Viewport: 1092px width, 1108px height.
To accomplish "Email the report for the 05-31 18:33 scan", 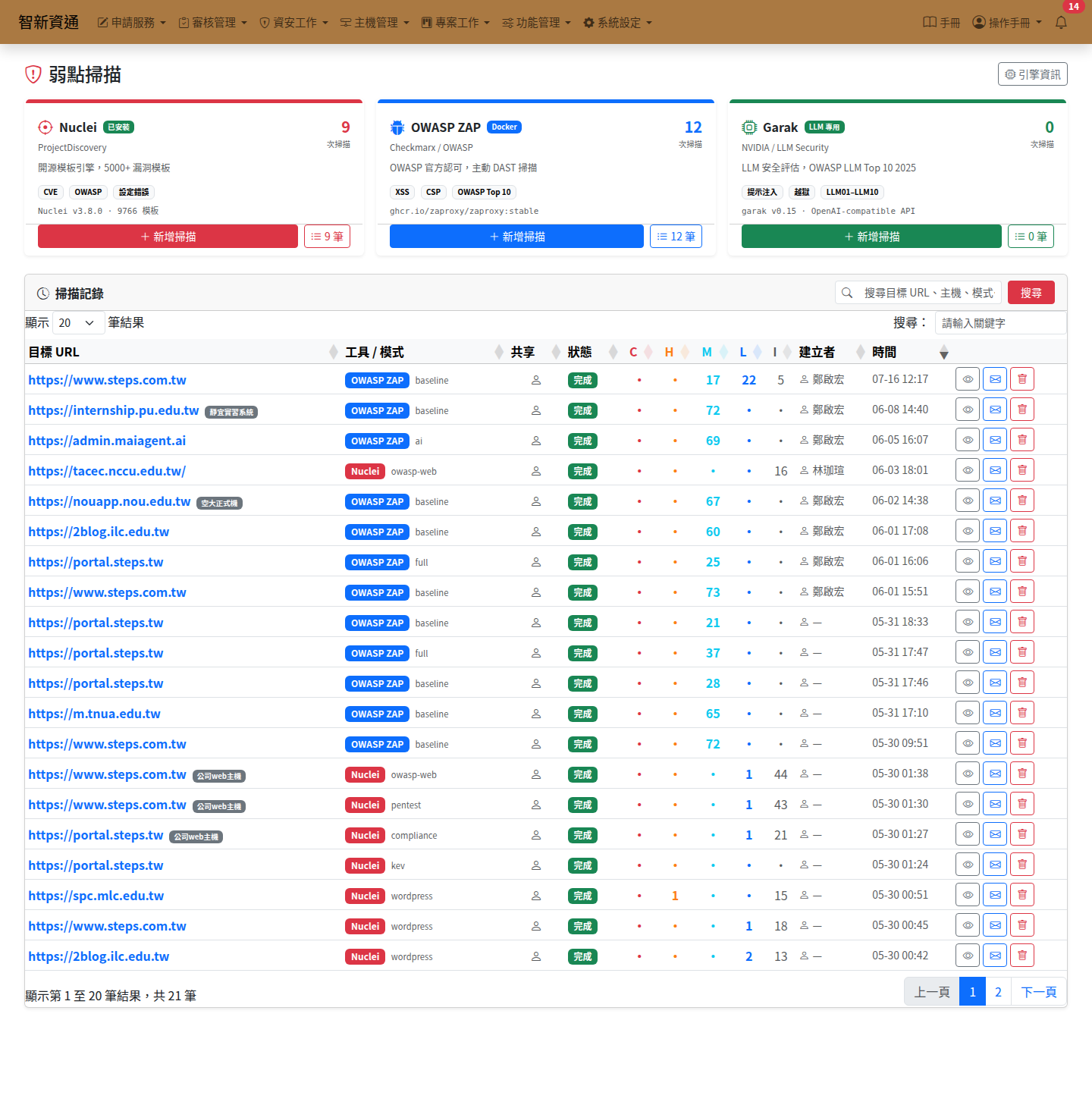I will 995,622.
